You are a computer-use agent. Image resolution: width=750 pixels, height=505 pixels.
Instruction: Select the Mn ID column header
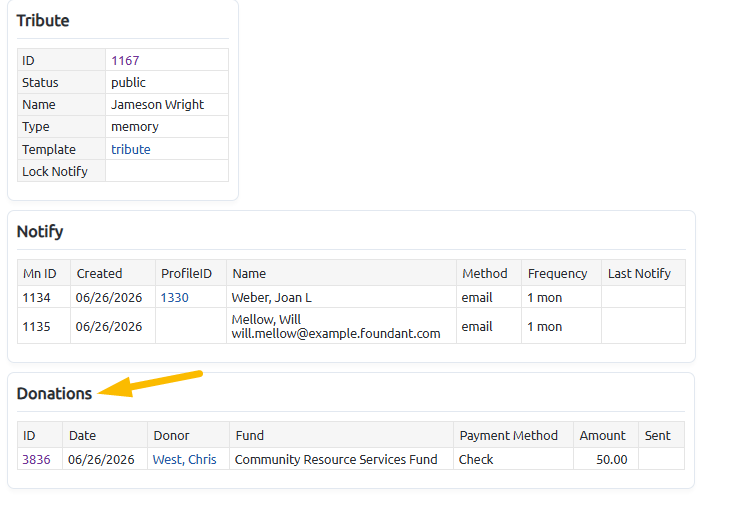tap(44, 273)
